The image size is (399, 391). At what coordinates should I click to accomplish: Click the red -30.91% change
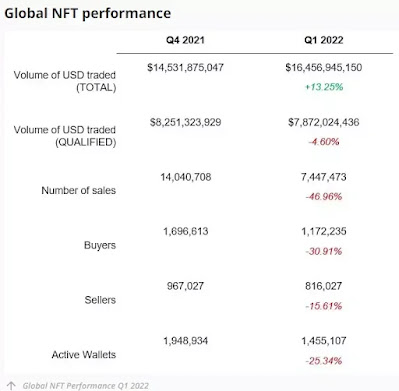[324, 251]
